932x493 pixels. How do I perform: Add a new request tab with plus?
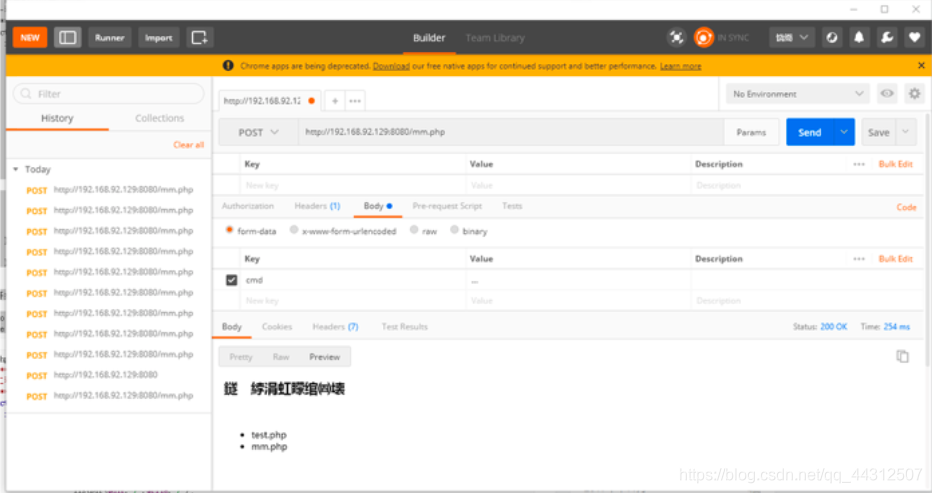[x=335, y=101]
